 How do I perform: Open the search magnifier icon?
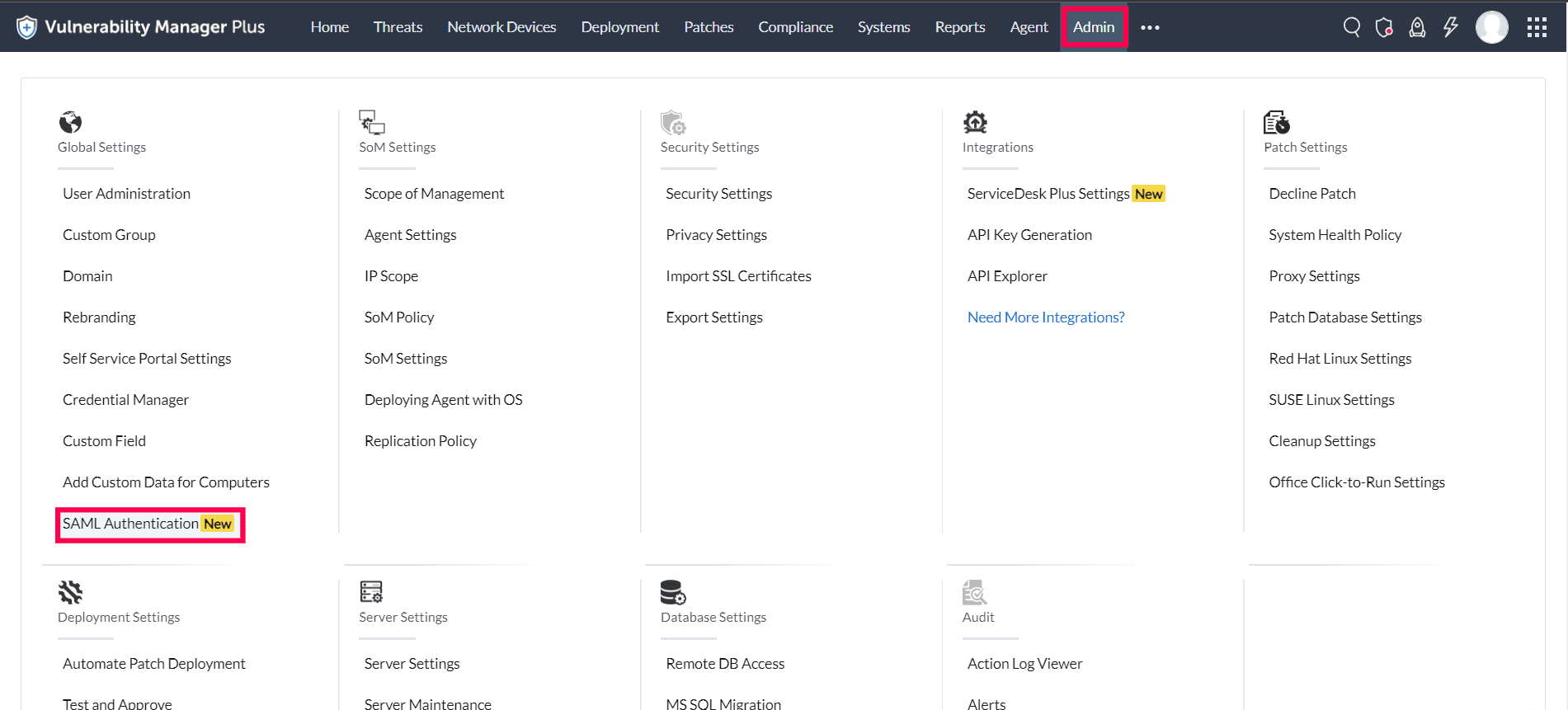point(1351,27)
